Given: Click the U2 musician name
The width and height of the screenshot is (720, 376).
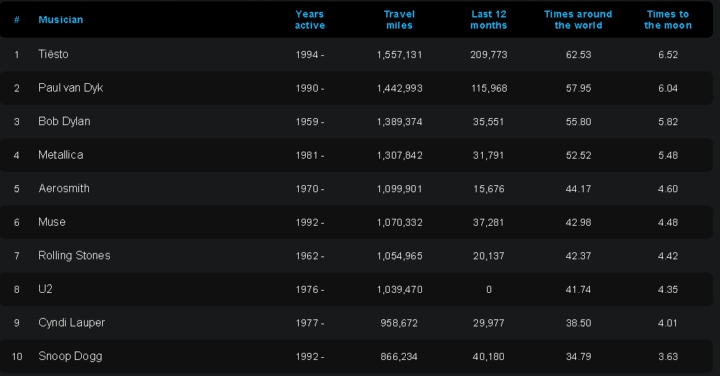Looking at the screenshot, I should coord(45,289).
